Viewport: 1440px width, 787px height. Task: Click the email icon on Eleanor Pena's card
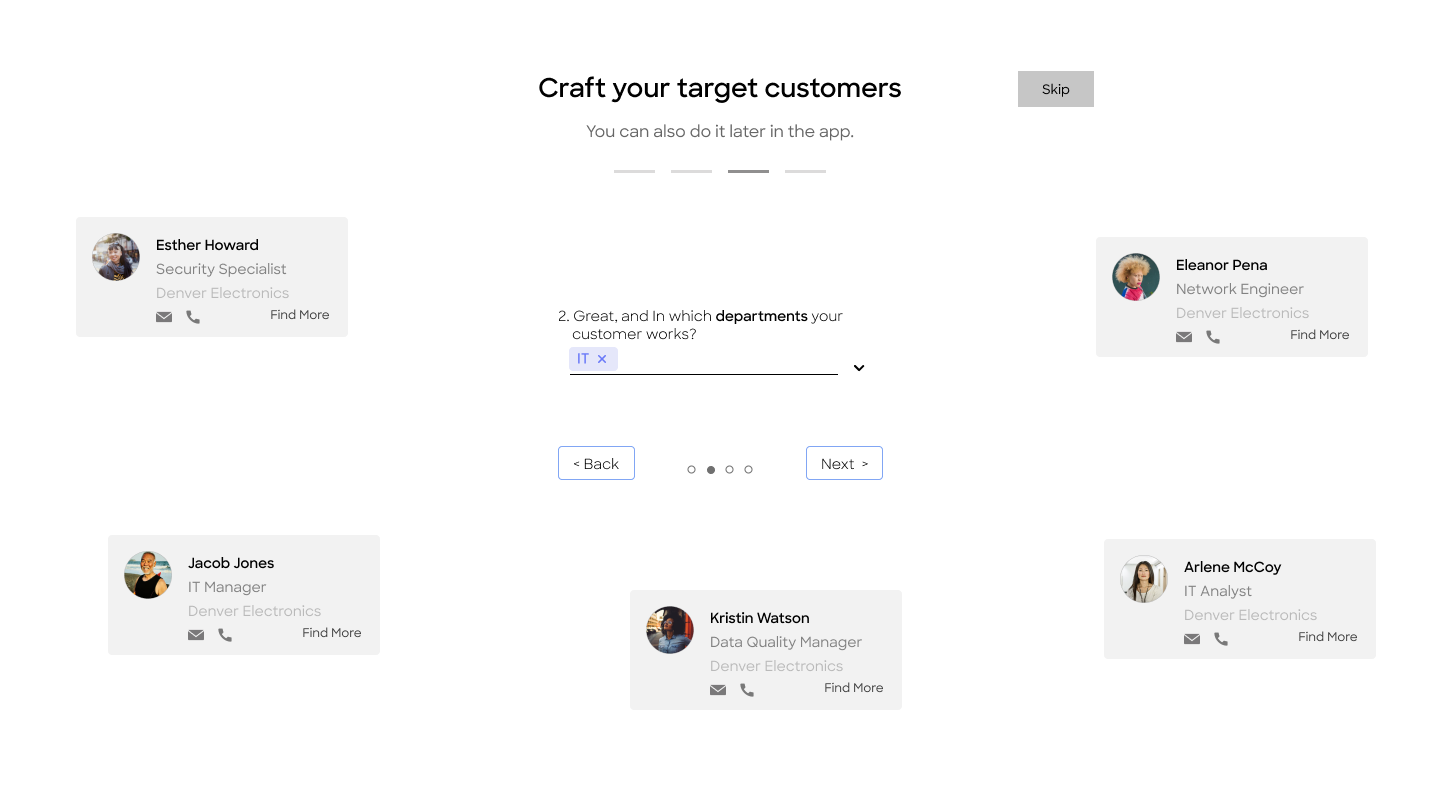click(1184, 337)
